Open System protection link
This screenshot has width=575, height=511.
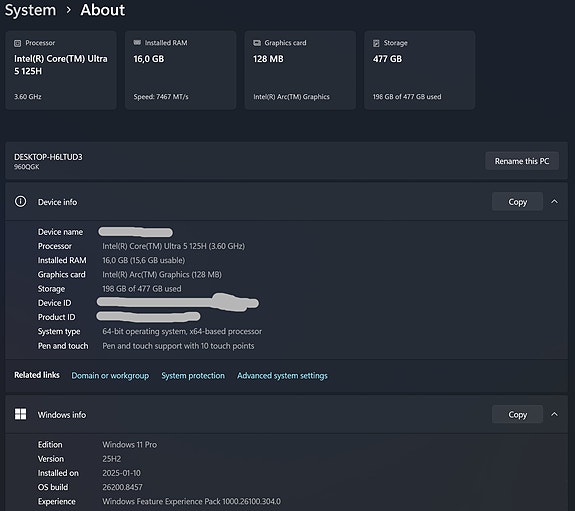[193, 376]
